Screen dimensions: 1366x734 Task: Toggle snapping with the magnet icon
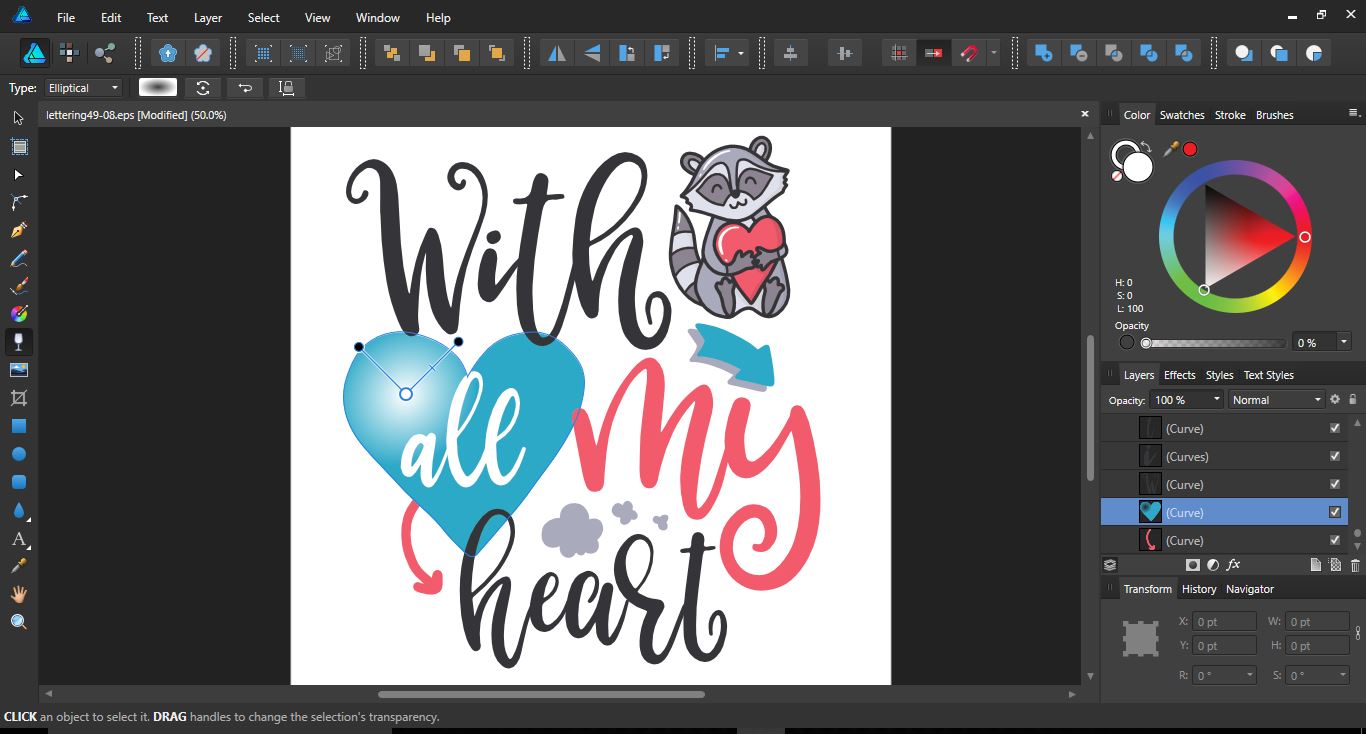(x=968, y=52)
